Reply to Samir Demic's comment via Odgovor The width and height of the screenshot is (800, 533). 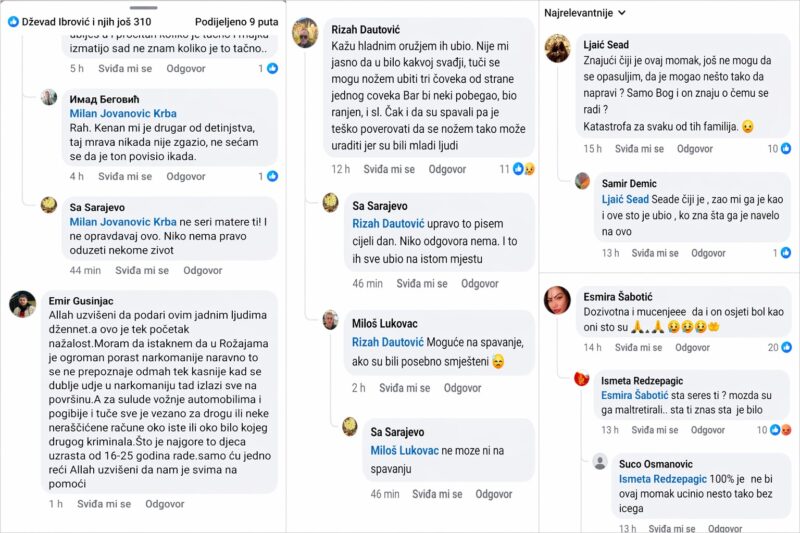(709, 253)
